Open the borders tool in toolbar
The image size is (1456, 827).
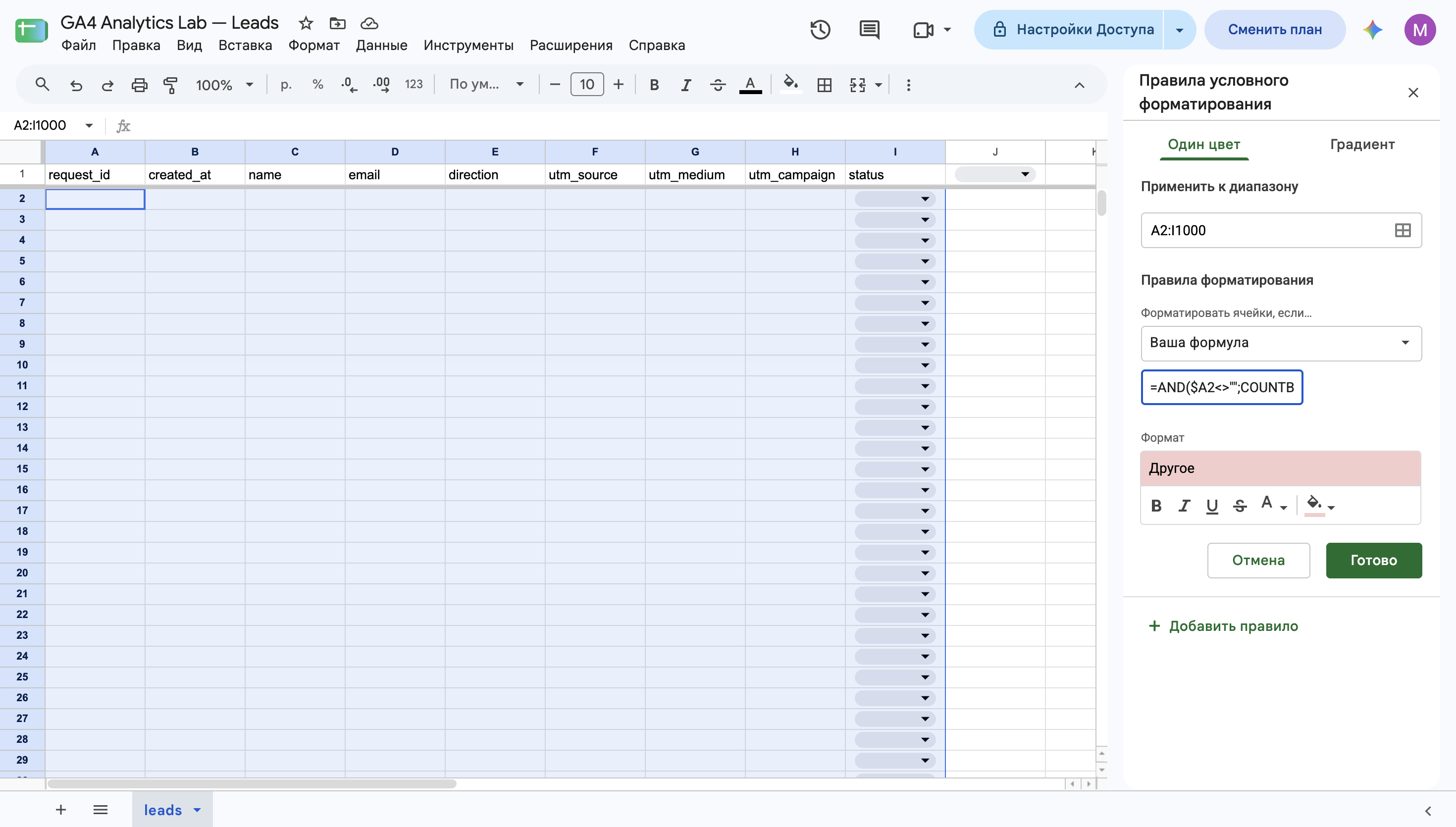click(824, 85)
